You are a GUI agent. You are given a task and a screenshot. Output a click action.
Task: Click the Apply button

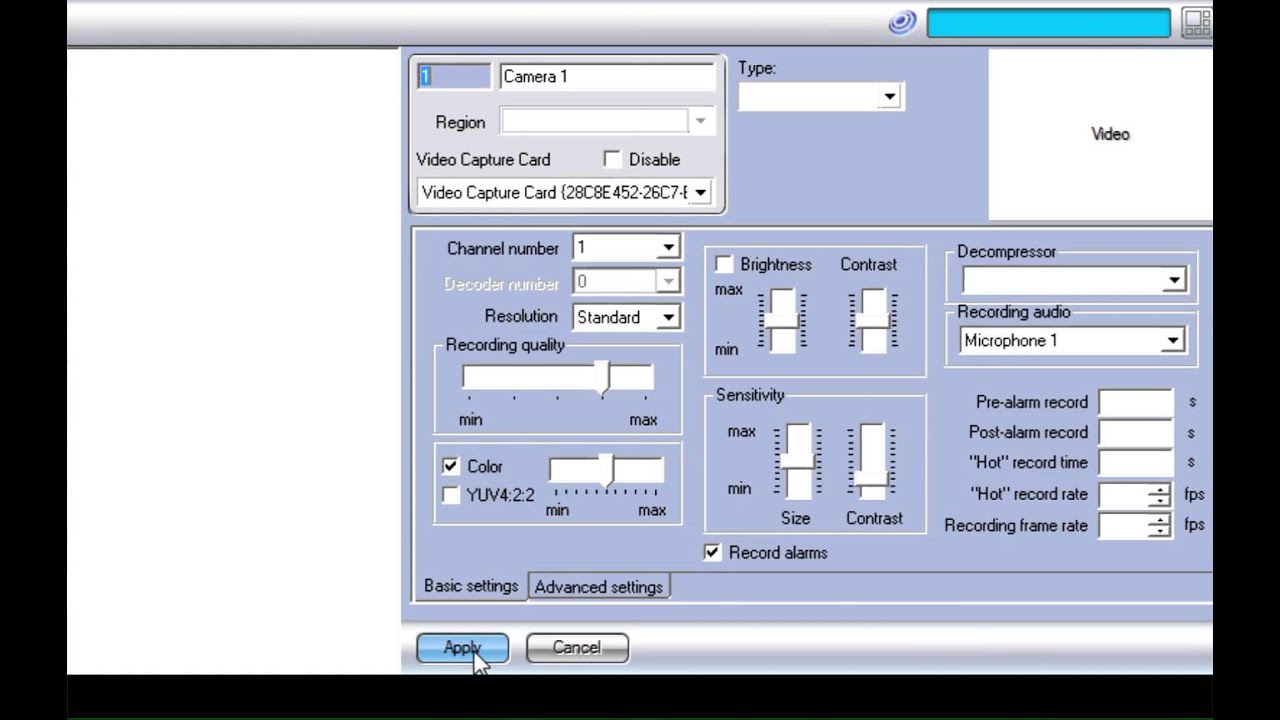point(462,648)
